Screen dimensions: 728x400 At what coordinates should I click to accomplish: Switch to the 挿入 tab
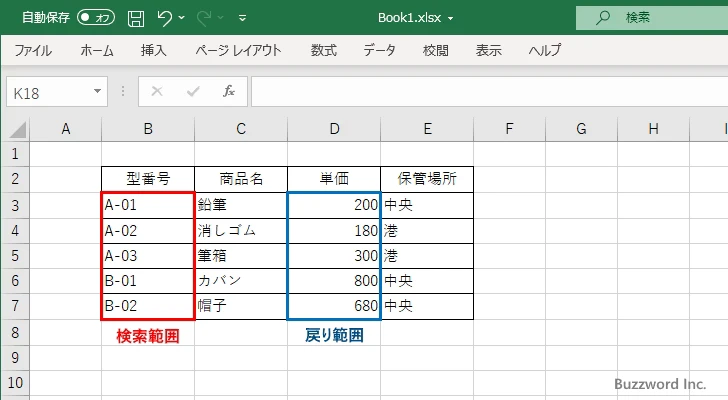(x=154, y=50)
